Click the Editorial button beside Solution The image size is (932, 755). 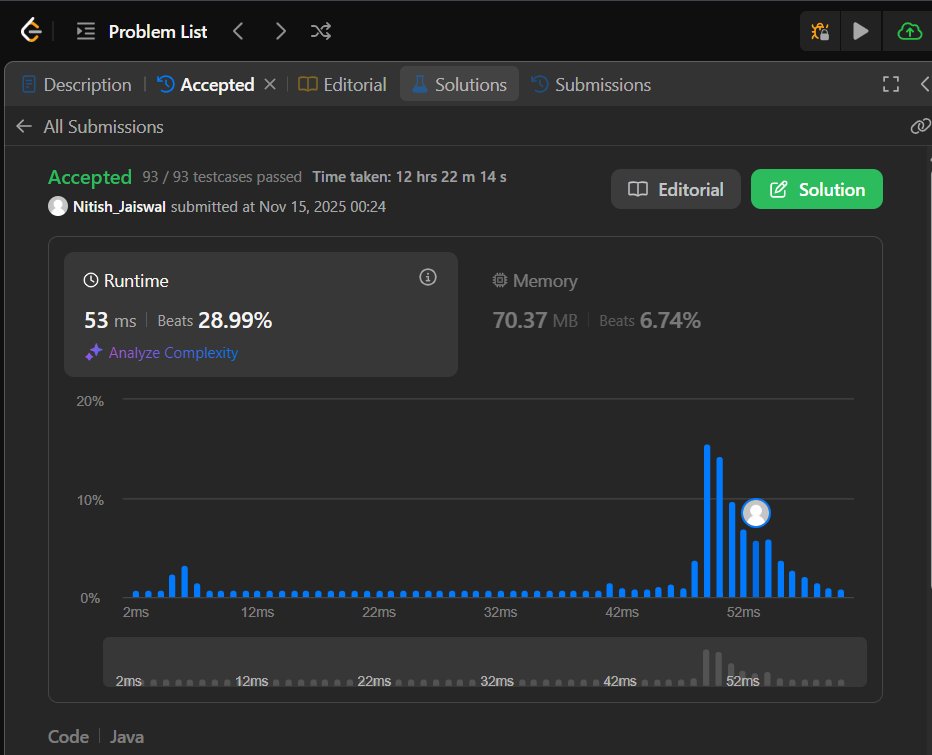[676, 189]
